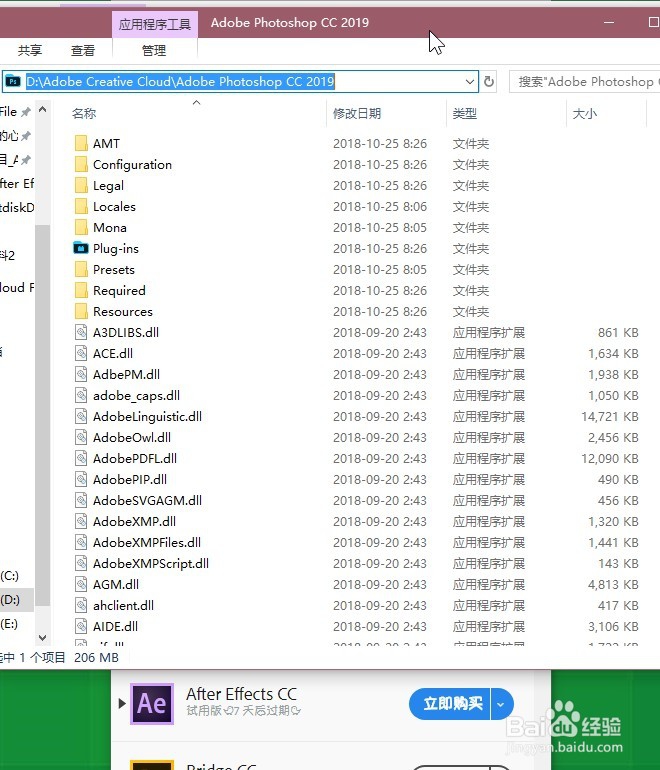660x770 pixels.
Task: Select the ACE.dll file icon
Action: pyautogui.click(x=81, y=354)
